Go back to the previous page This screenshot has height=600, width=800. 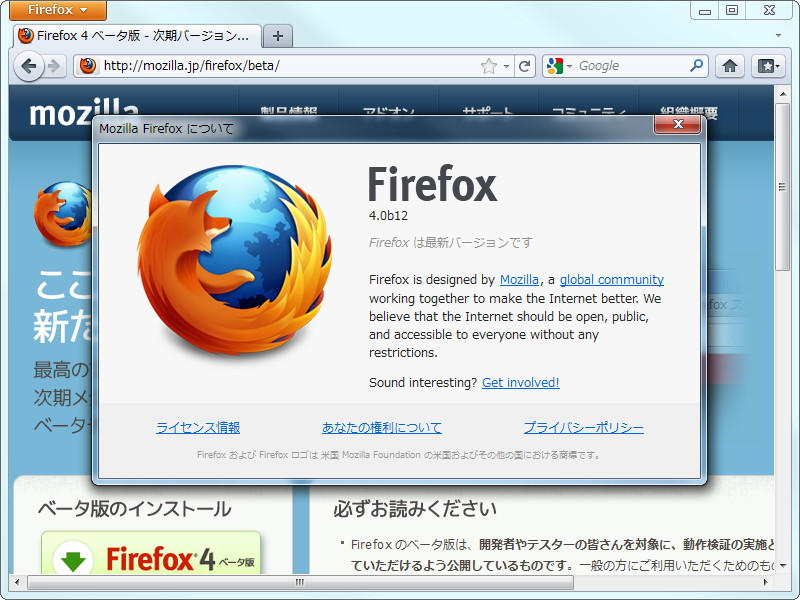point(29,67)
